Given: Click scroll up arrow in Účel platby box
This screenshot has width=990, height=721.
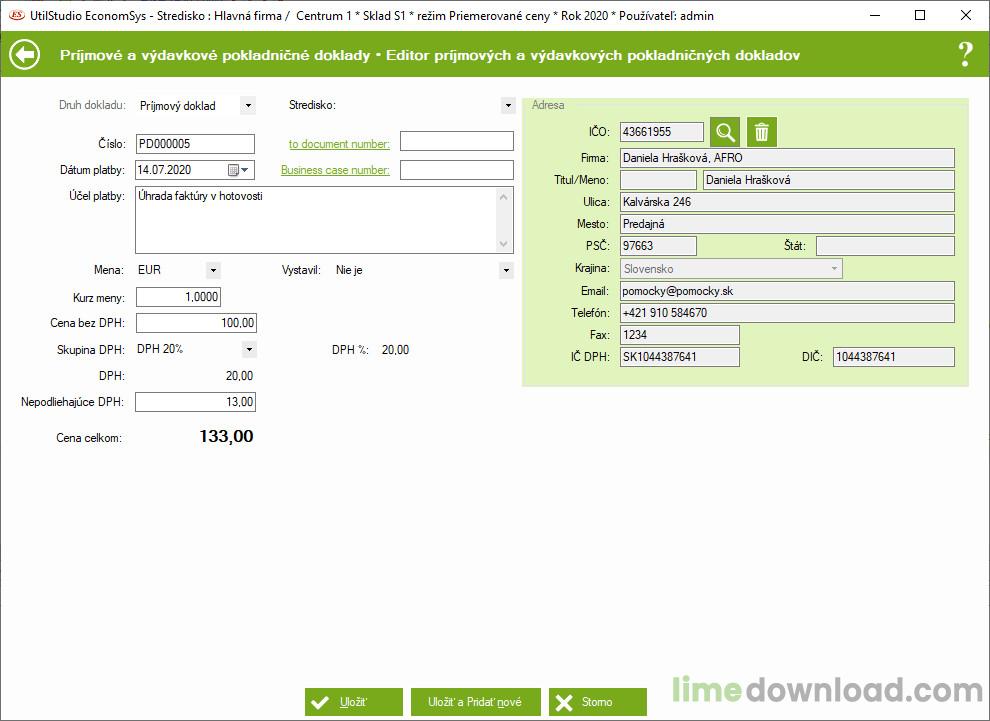Looking at the screenshot, I should tap(504, 197).
